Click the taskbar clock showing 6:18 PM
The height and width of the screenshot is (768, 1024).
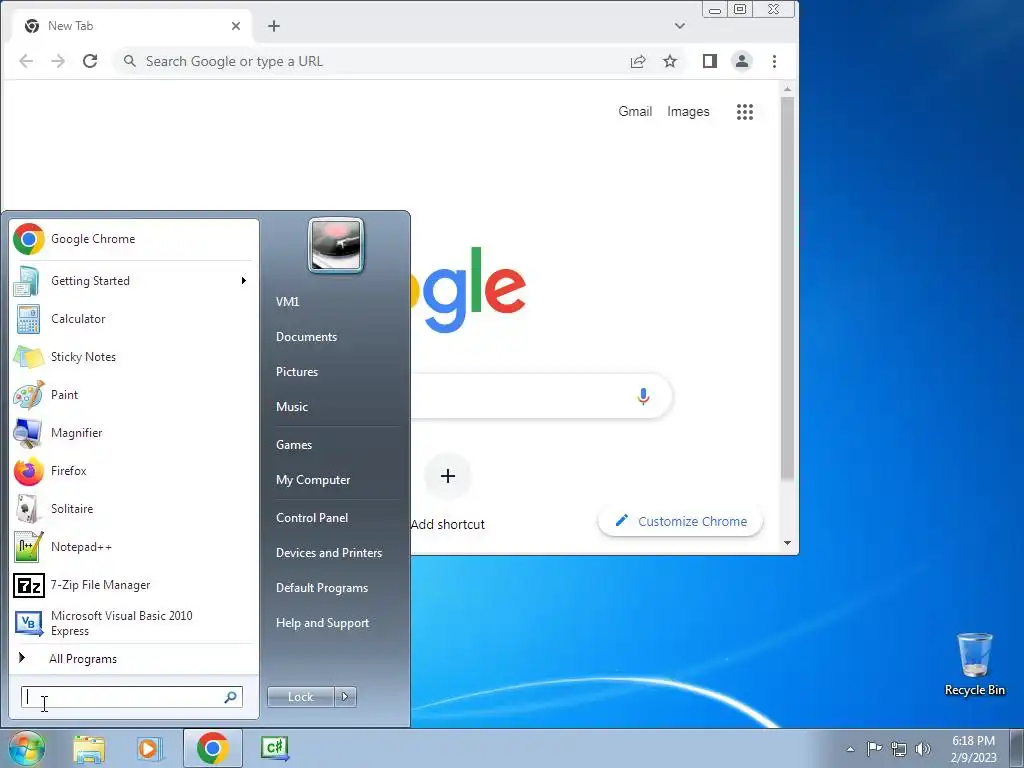[973, 749]
